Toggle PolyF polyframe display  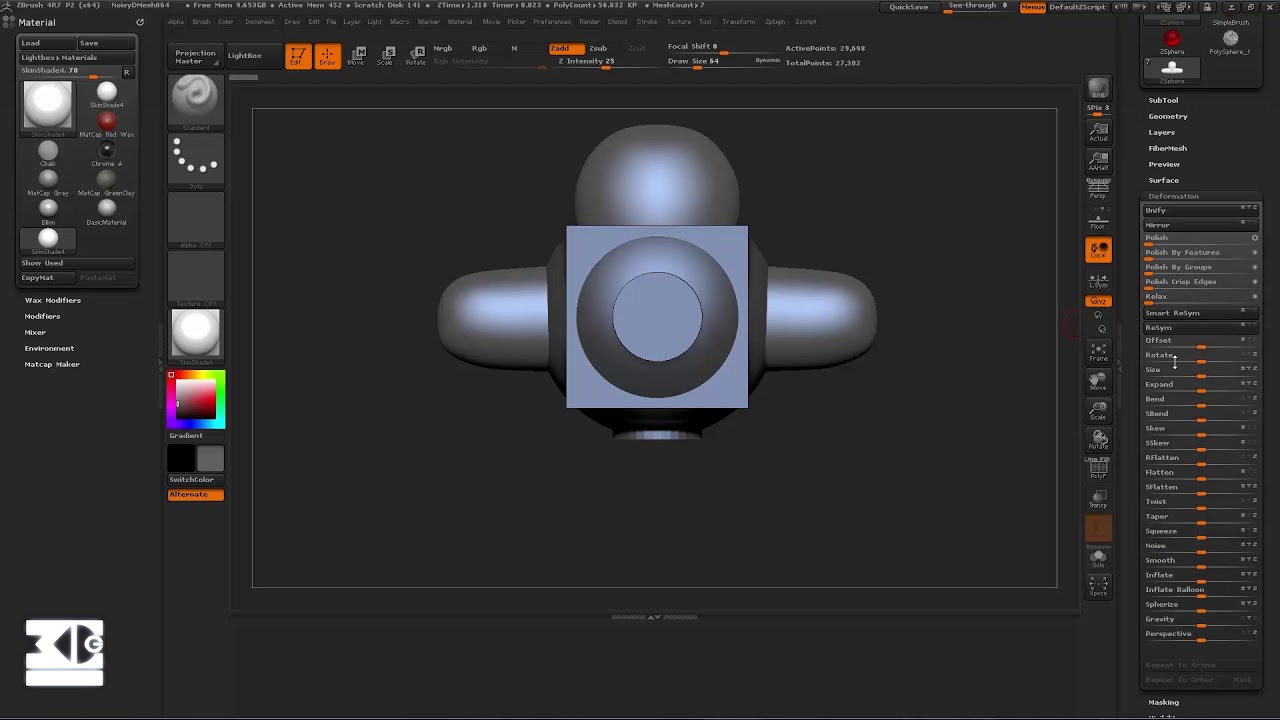coord(1098,469)
